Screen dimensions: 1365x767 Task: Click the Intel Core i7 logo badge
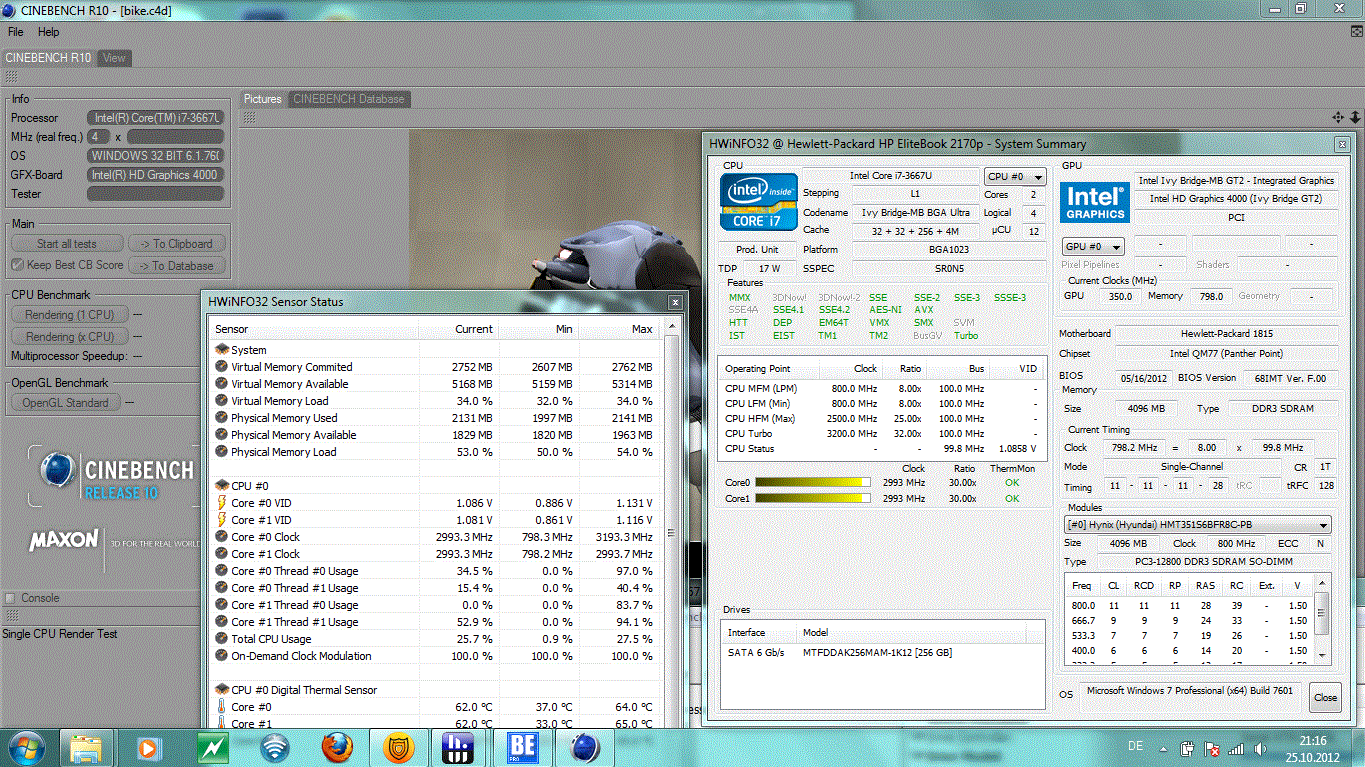[758, 201]
